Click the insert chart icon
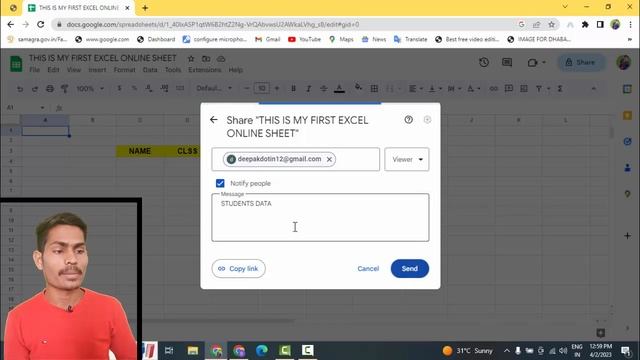 tap(524, 89)
